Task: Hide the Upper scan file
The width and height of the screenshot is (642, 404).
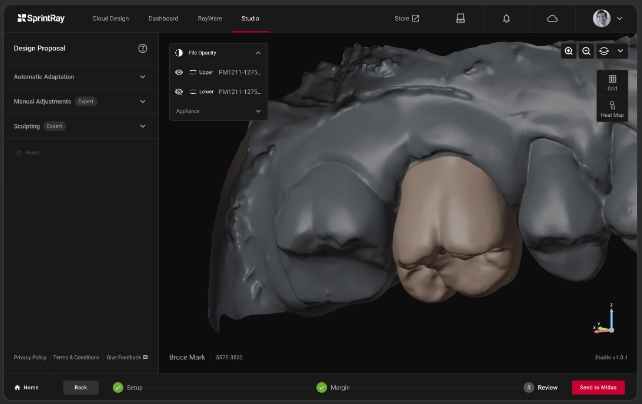Action: (179, 72)
